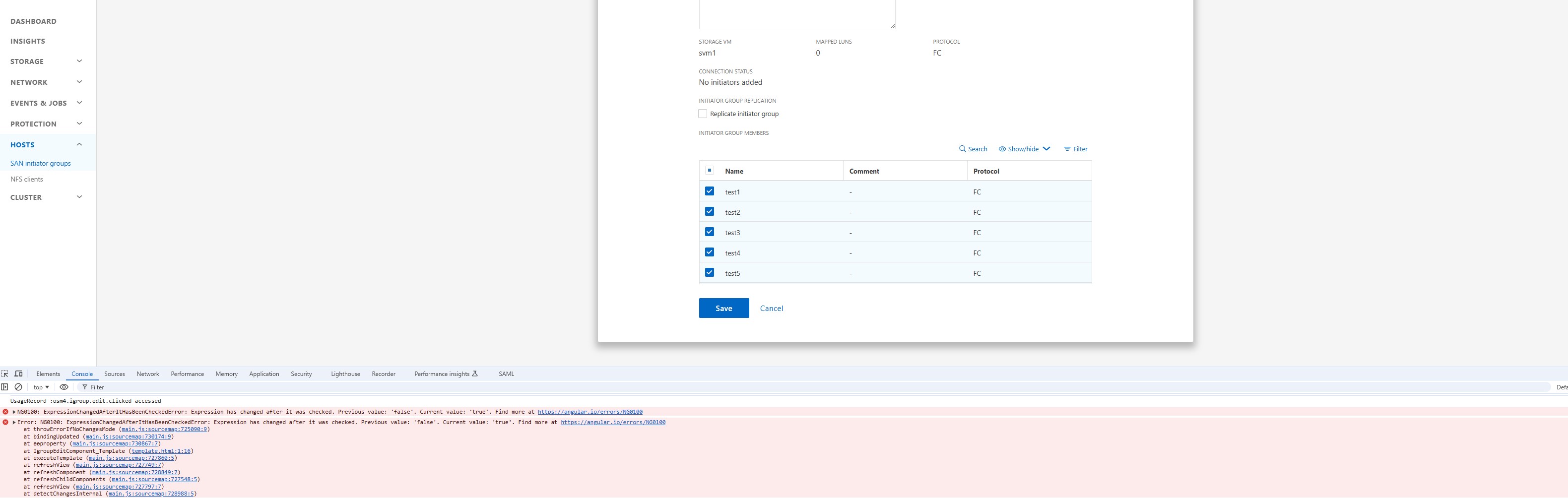Screen dimensions: 1568x498
Task: Check the Replicate initiator group checkbox
Action: point(703,114)
